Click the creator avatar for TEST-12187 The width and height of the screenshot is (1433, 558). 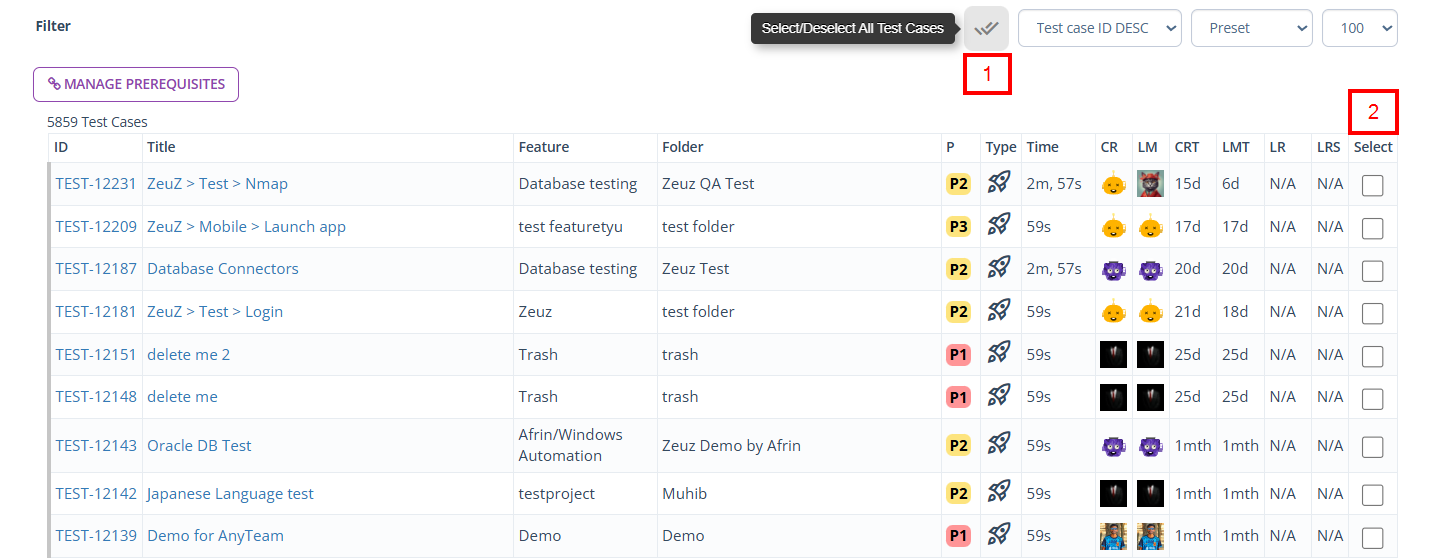click(x=1112, y=269)
